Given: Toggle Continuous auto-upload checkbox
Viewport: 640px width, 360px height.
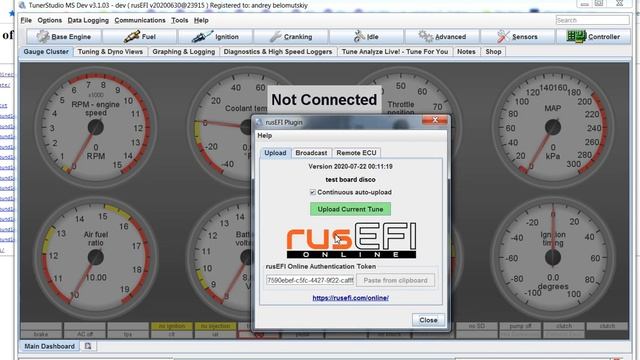Looking at the screenshot, I should (313, 192).
